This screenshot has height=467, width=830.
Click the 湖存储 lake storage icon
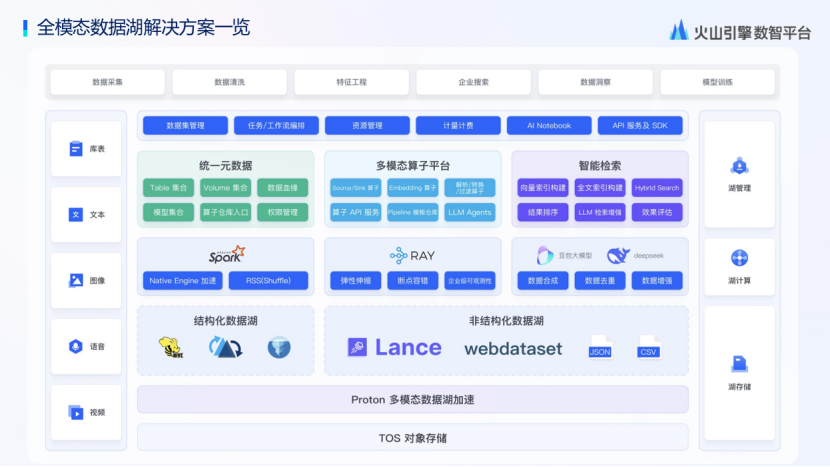point(739,364)
